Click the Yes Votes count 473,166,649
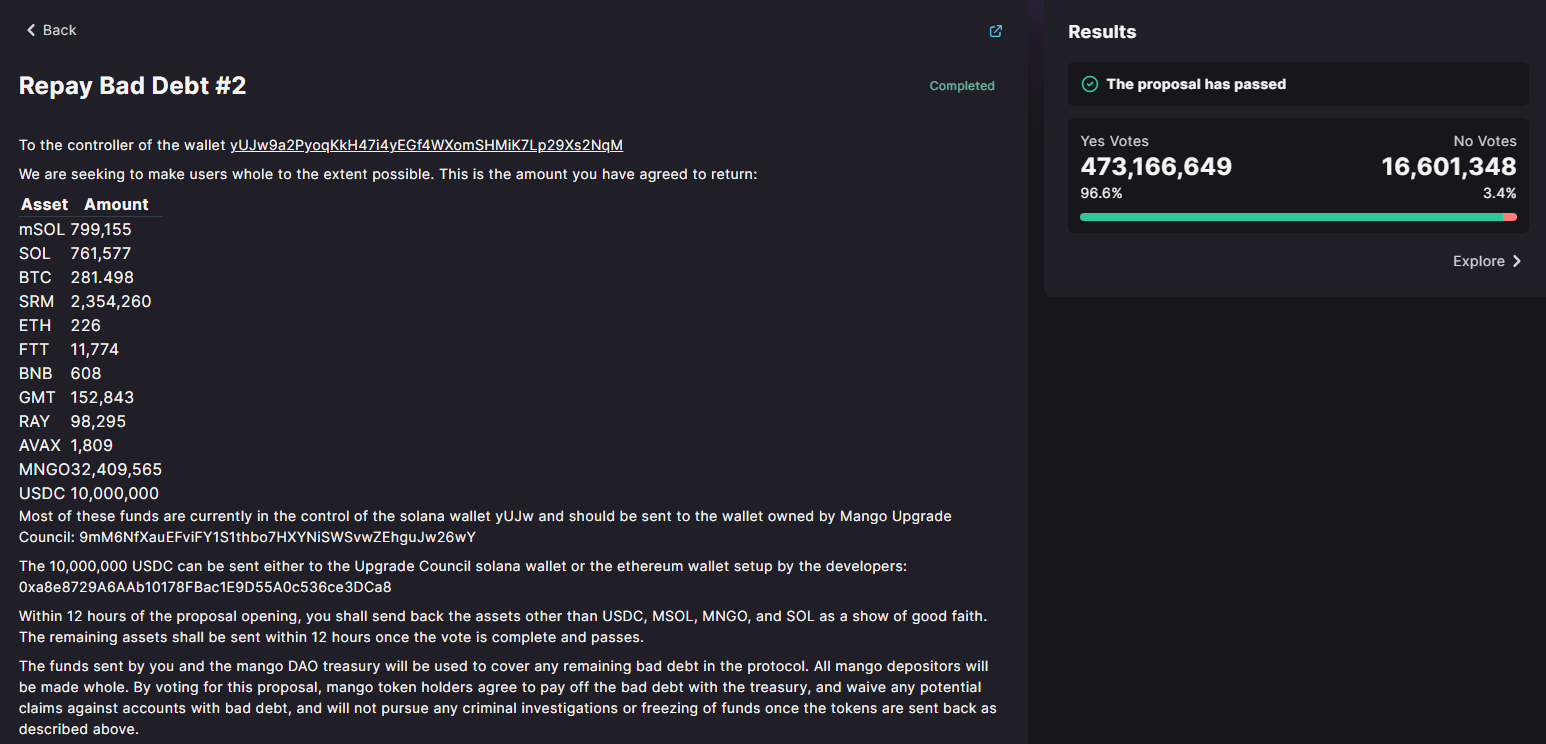Screen dimensions: 1546x744 (1156, 167)
